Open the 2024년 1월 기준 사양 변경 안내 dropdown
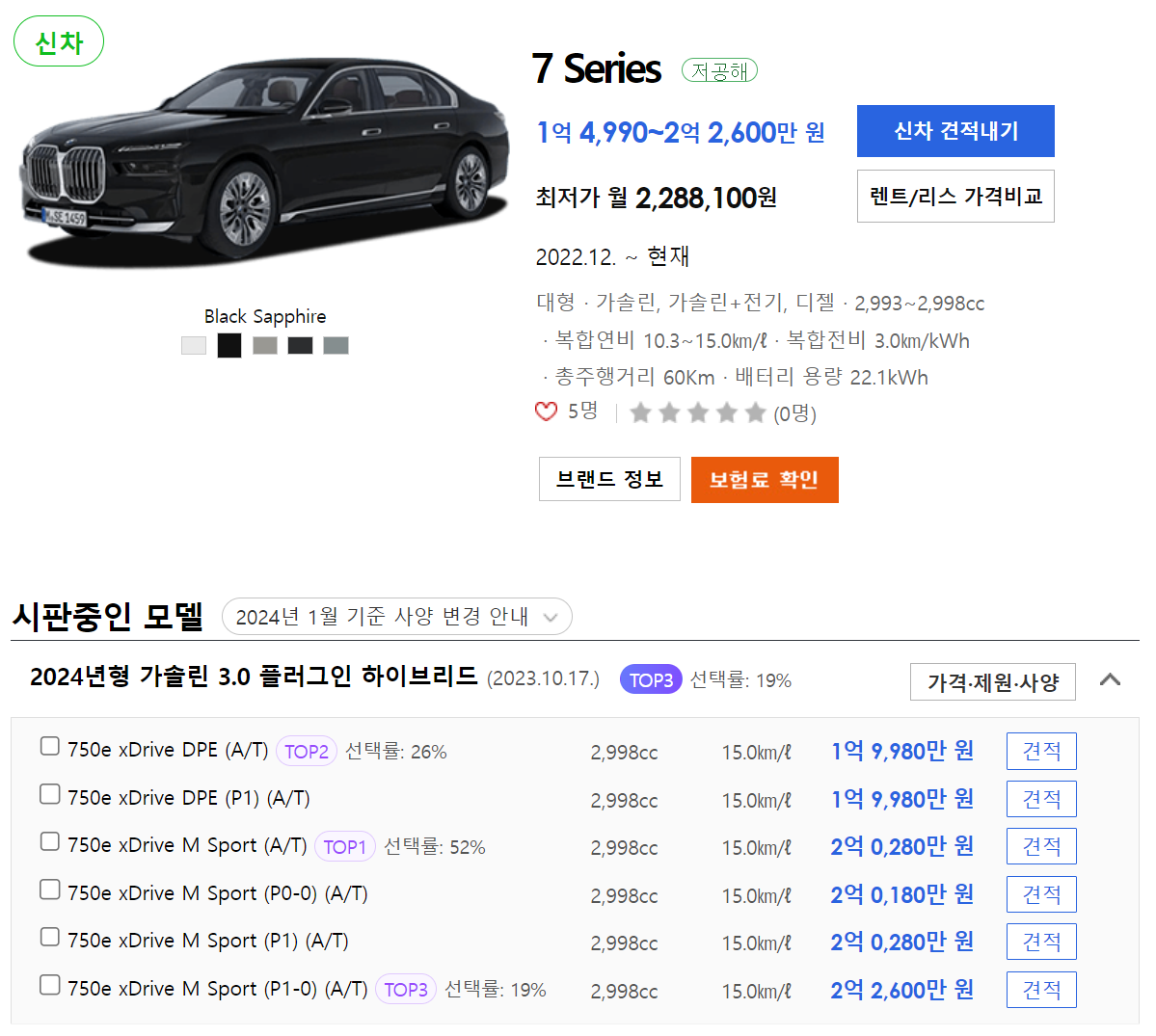This screenshot has height=1036, width=1156. pyautogui.click(x=396, y=617)
